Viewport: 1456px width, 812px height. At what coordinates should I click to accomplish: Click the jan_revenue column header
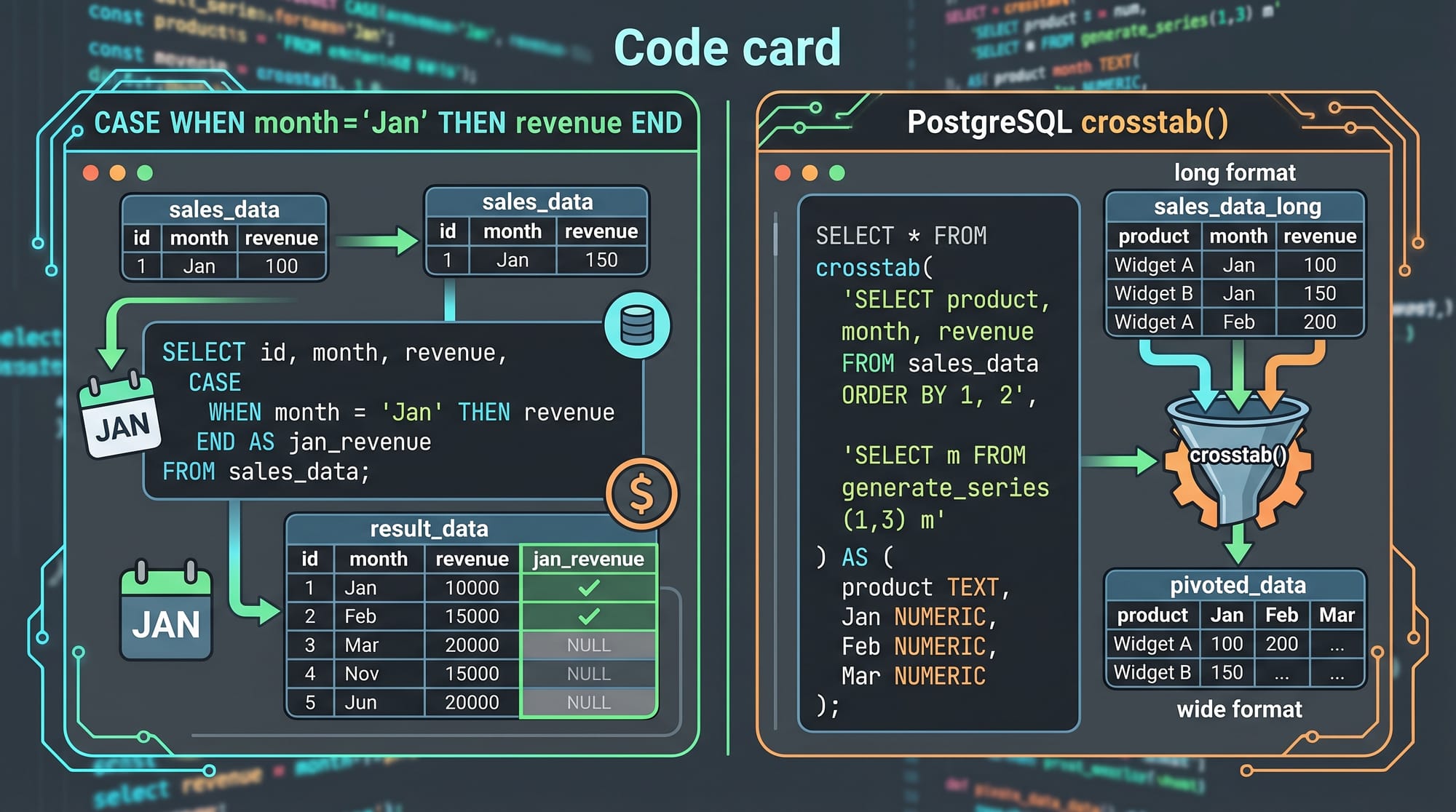(588, 559)
